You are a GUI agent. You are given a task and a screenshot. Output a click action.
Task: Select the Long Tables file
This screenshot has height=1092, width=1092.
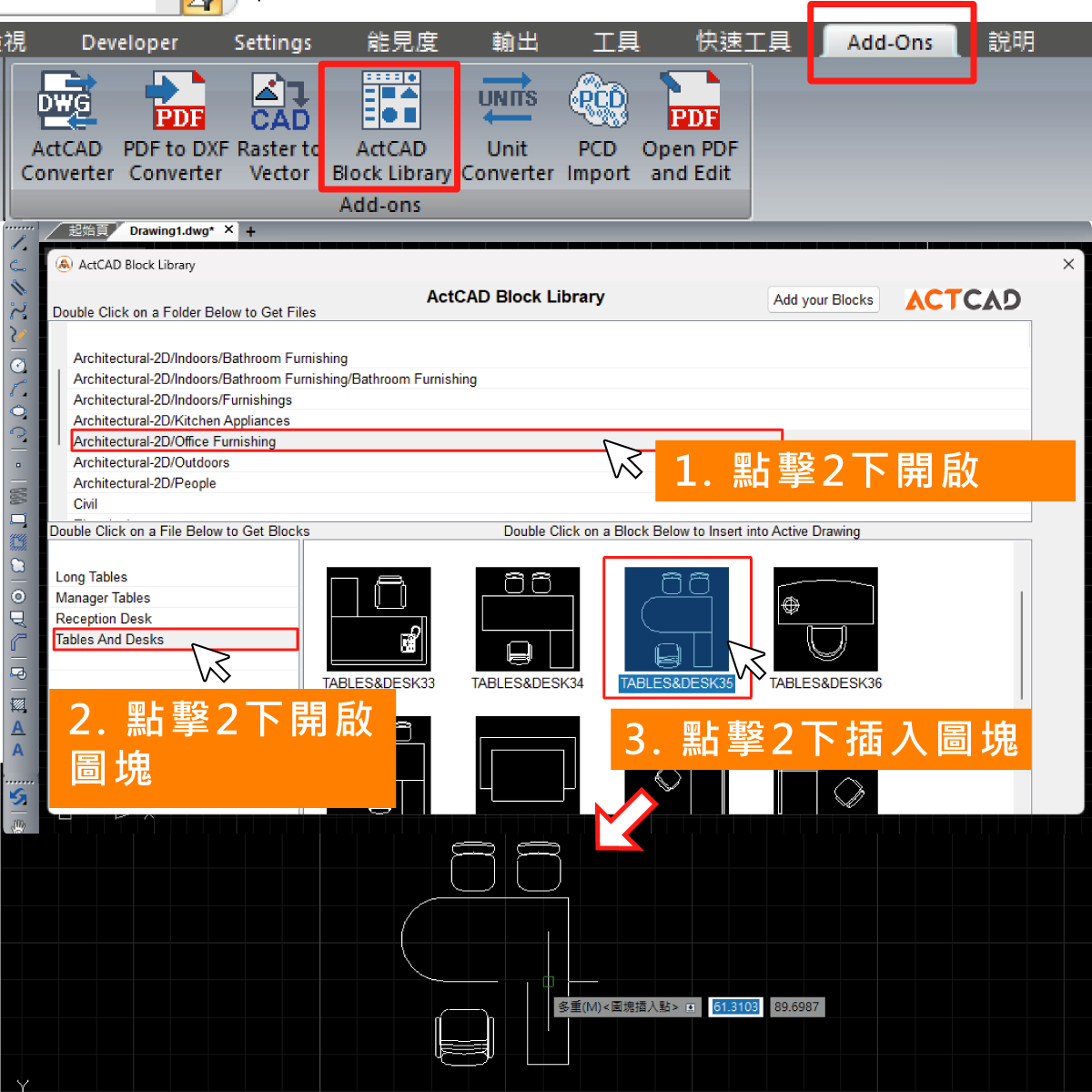click(176, 577)
